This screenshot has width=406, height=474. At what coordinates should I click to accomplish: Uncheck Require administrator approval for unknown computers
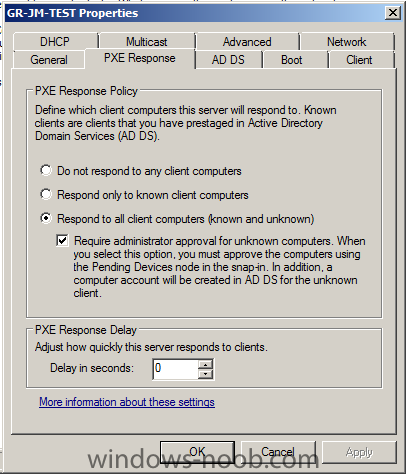62,240
